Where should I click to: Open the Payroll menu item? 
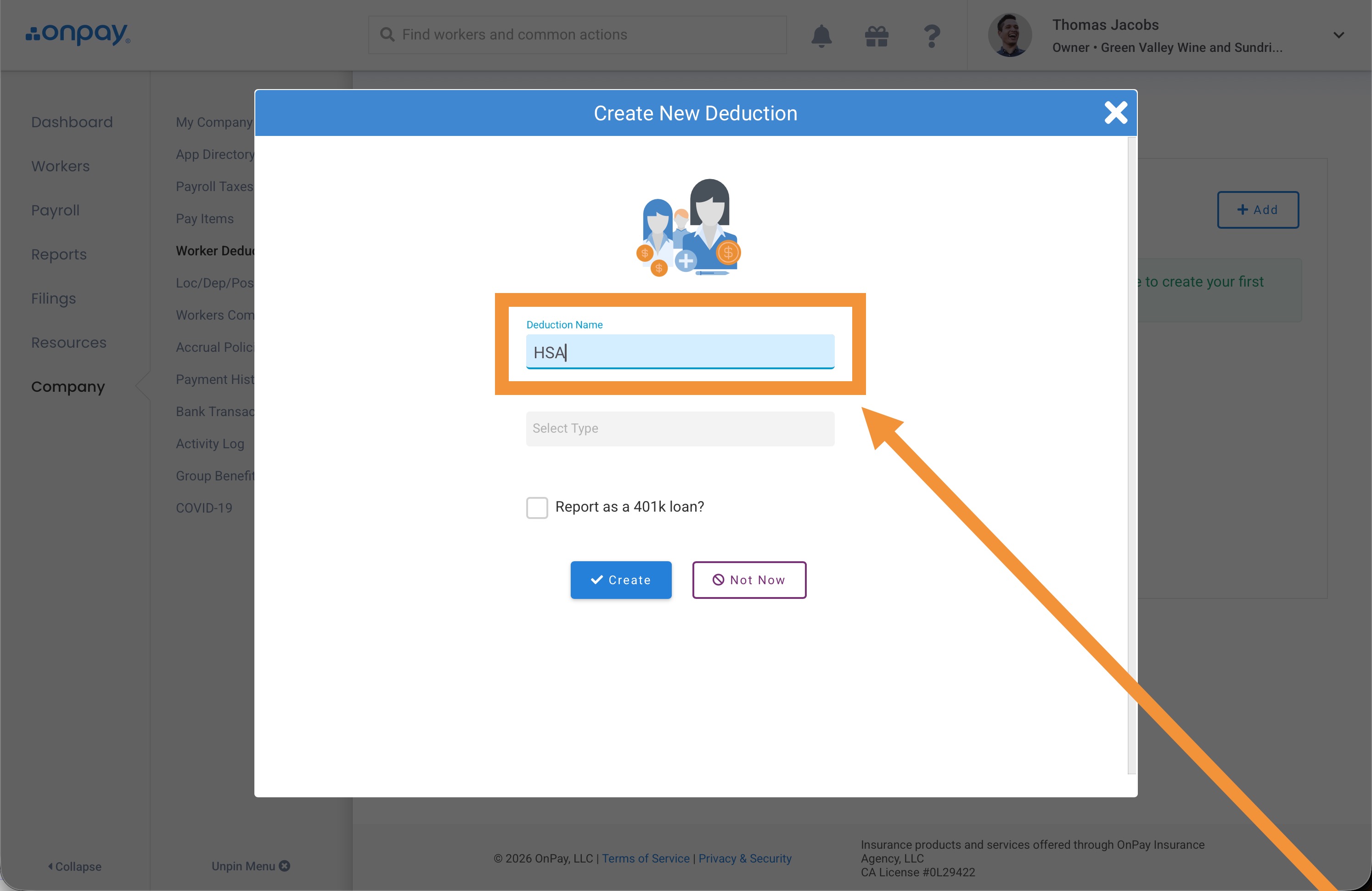pos(56,210)
